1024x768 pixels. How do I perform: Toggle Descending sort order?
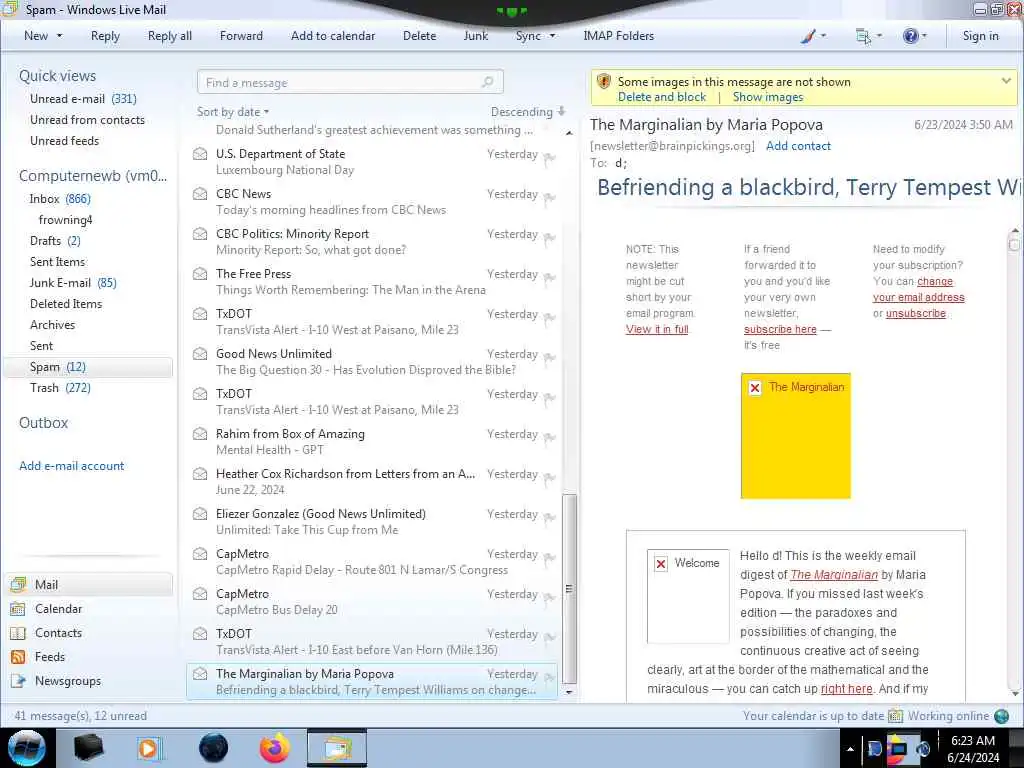tap(528, 112)
